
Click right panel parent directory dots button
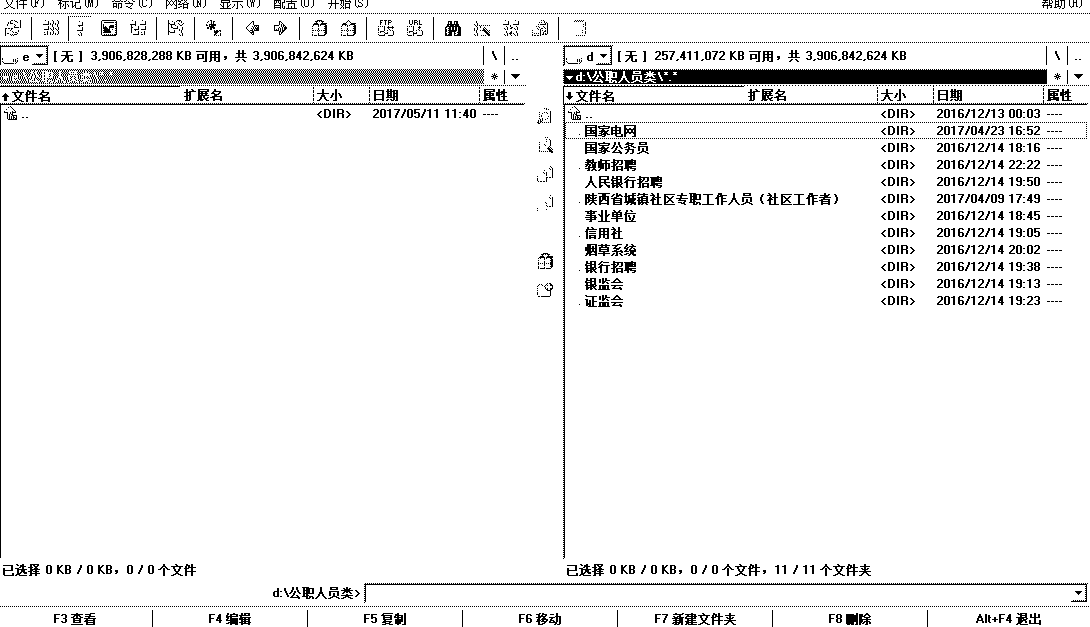coord(1078,56)
